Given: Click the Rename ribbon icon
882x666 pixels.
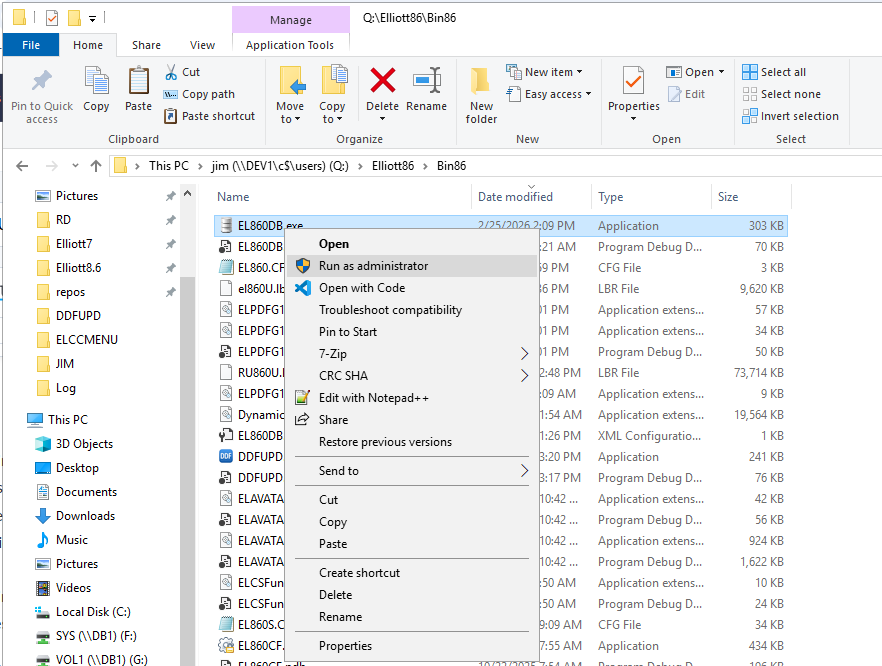Looking at the screenshot, I should point(427,82).
